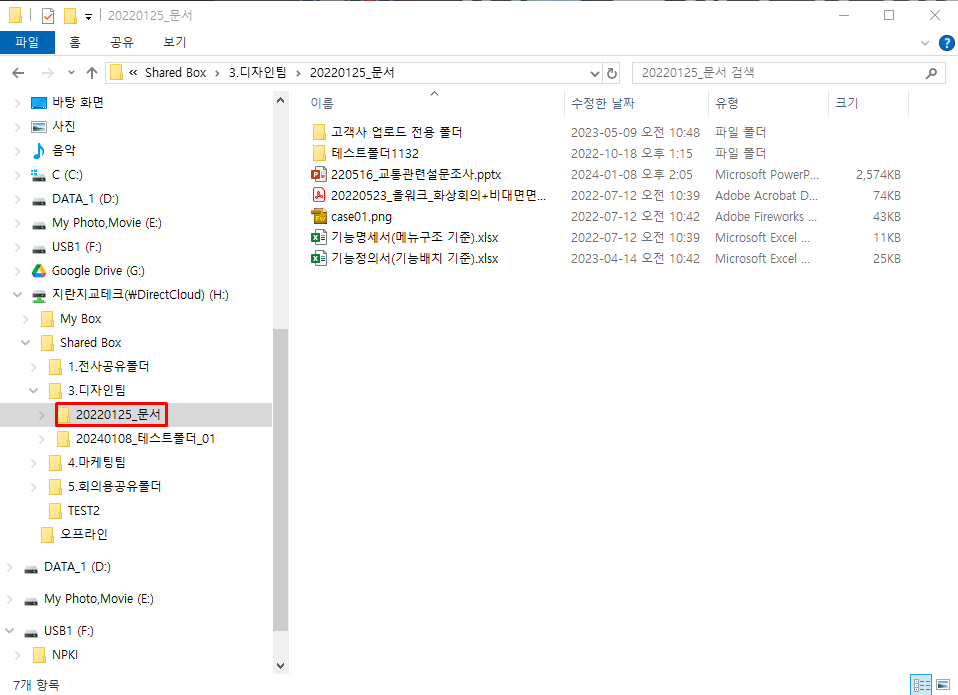Screen dimensions: 958x695
Task: Click the Excel icon of 기능명세서(메뉴구조 기준).xlsx
Action: click(x=319, y=237)
